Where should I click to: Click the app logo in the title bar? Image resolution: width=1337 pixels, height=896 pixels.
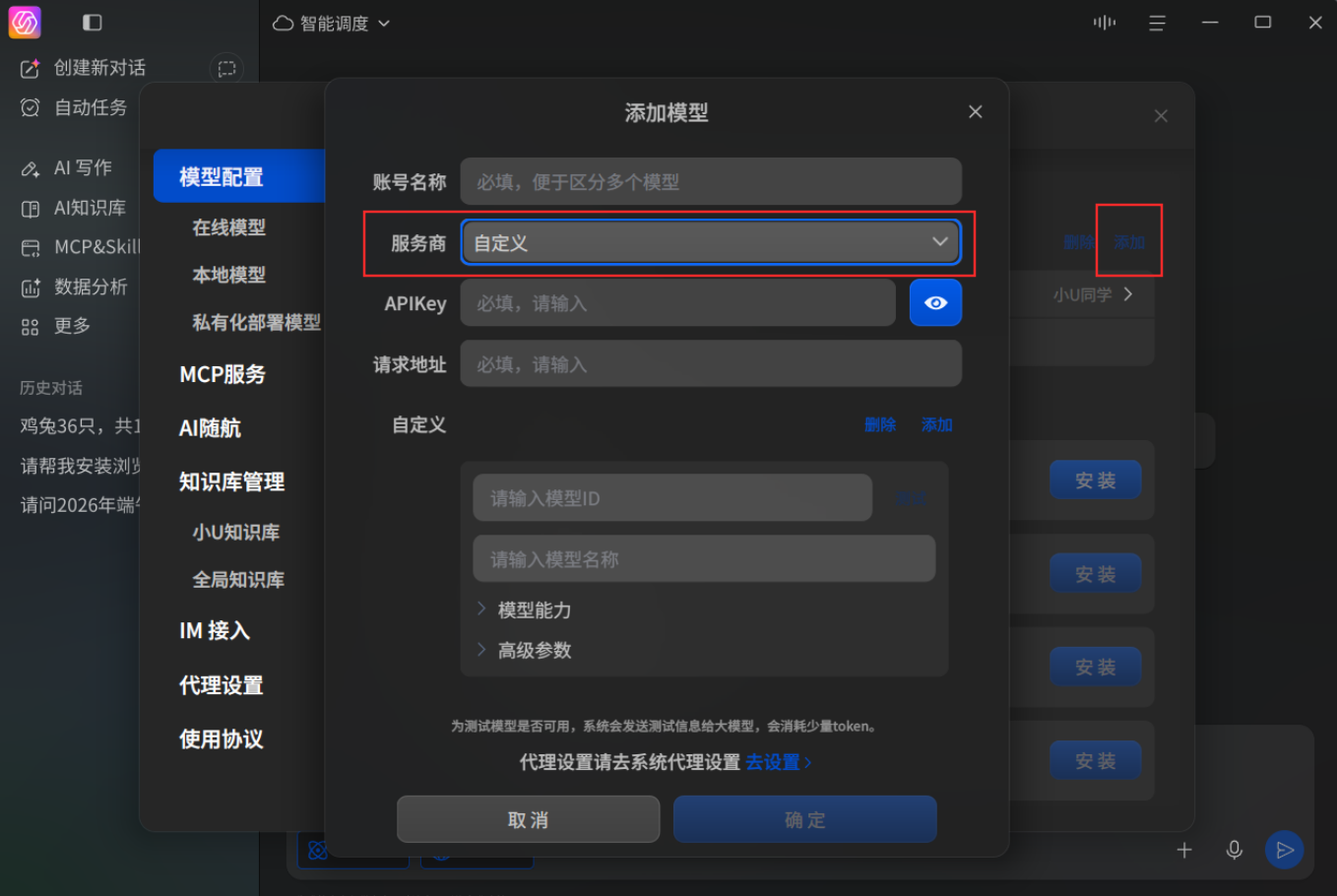coord(25,22)
